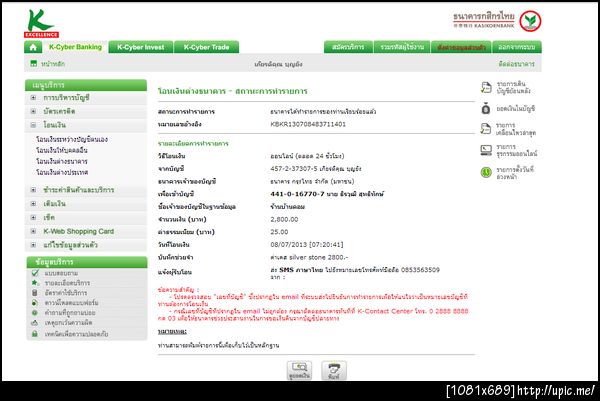
Task: Select the SMS phone number 0853563509
Action: tap(420, 270)
